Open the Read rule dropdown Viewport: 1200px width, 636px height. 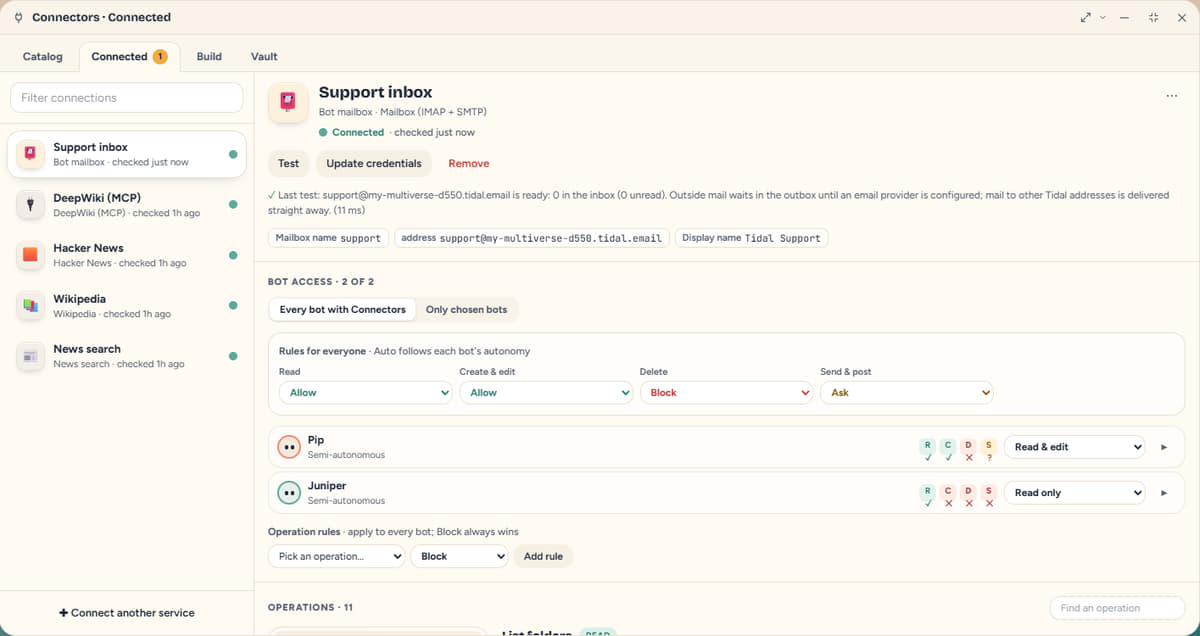365,393
